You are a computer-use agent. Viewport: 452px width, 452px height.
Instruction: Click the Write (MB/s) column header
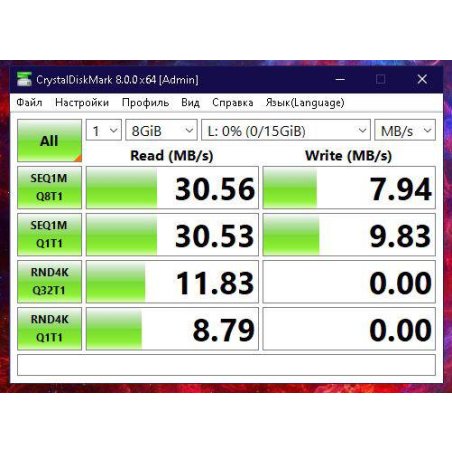pos(349,155)
